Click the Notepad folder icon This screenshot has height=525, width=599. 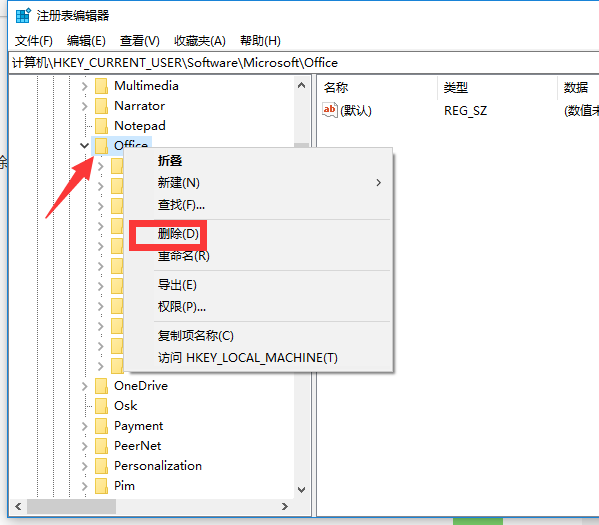pos(101,126)
